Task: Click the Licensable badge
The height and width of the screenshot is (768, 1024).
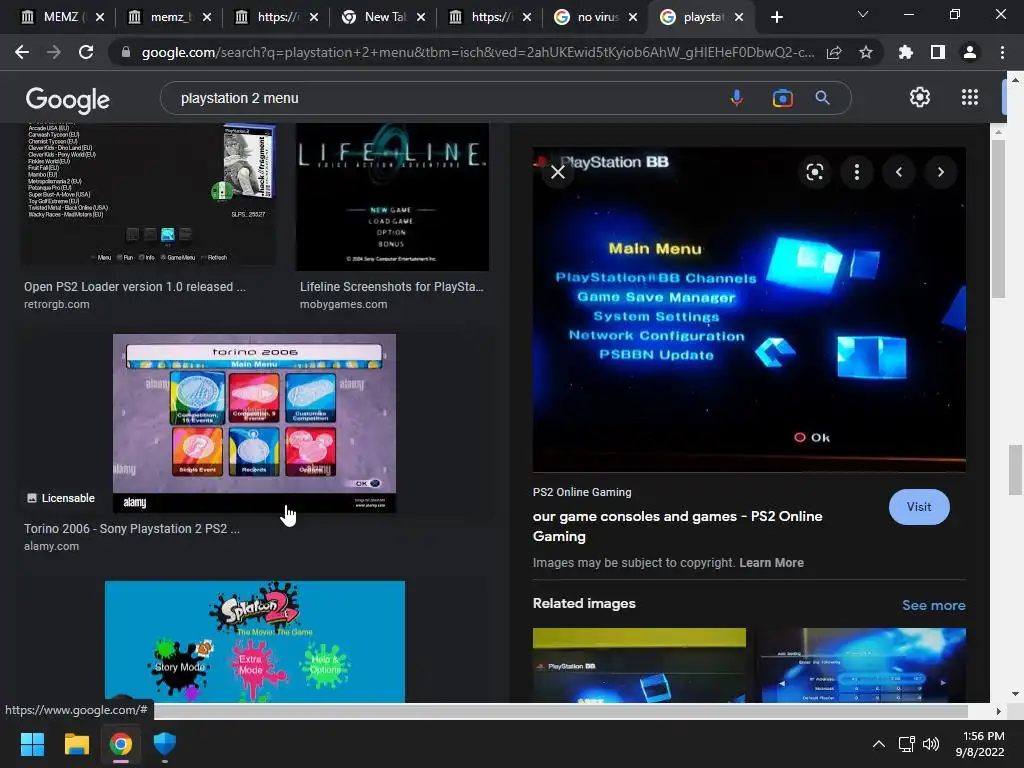Action: [61, 498]
